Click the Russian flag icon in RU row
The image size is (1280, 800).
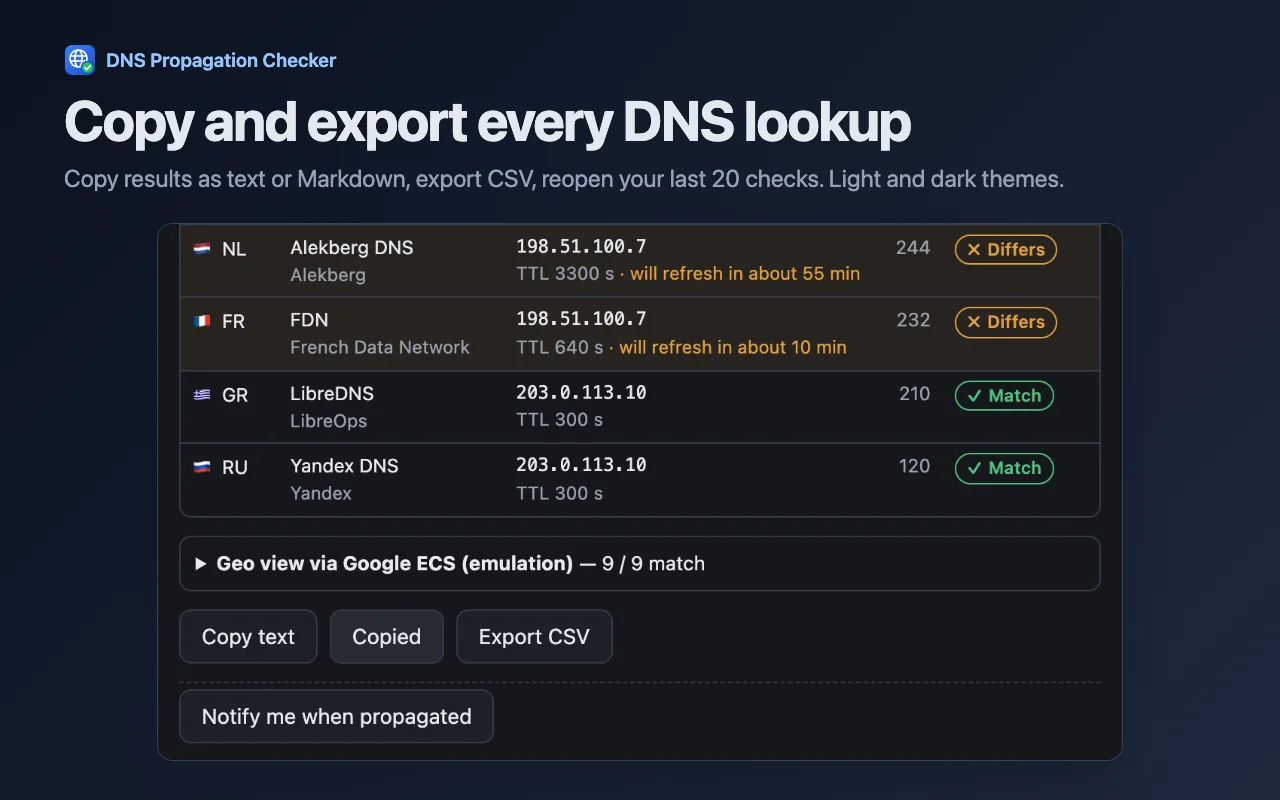click(202, 467)
